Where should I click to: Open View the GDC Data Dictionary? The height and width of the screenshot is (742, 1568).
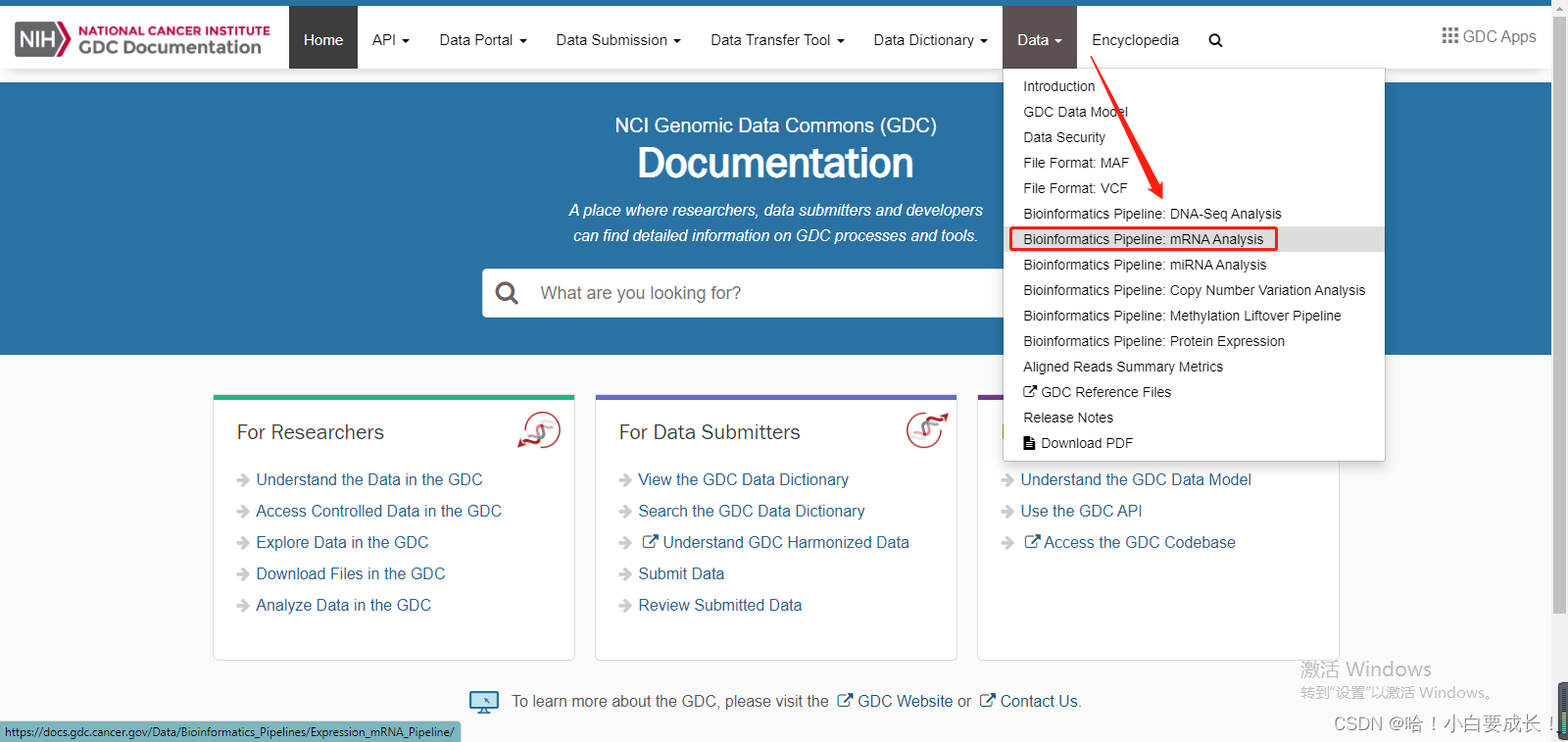tap(743, 479)
